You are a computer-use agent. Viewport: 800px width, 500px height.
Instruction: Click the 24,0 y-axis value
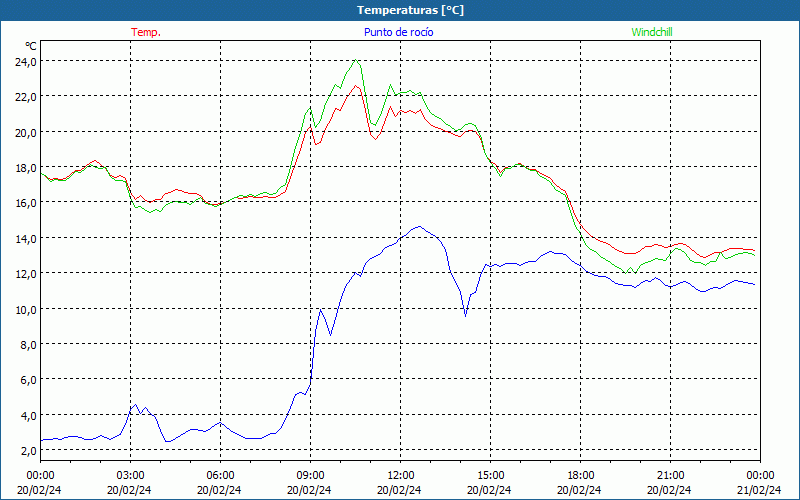(x=26, y=61)
